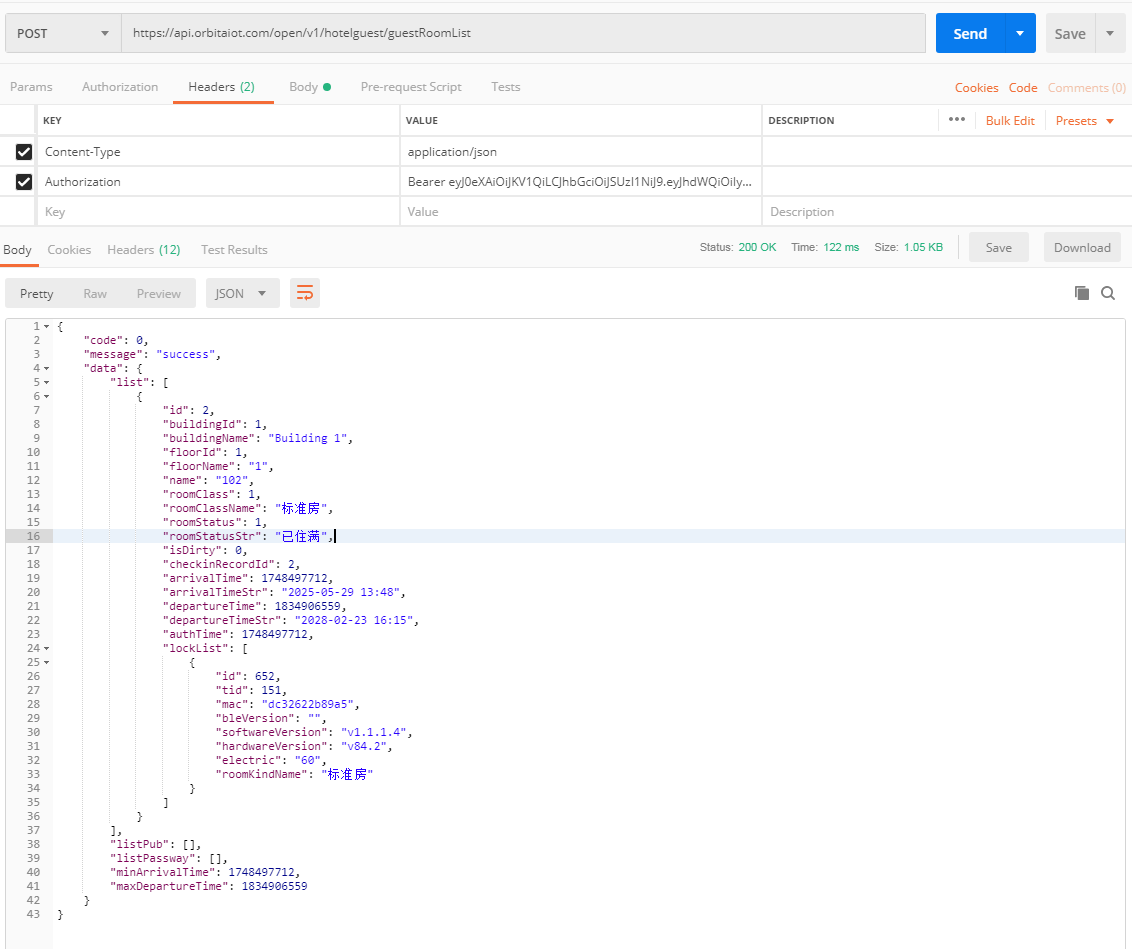The height and width of the screenshot is (949, 1132).
Task: Uncheck the Authorization header checkbox
Action: (24, 182)
